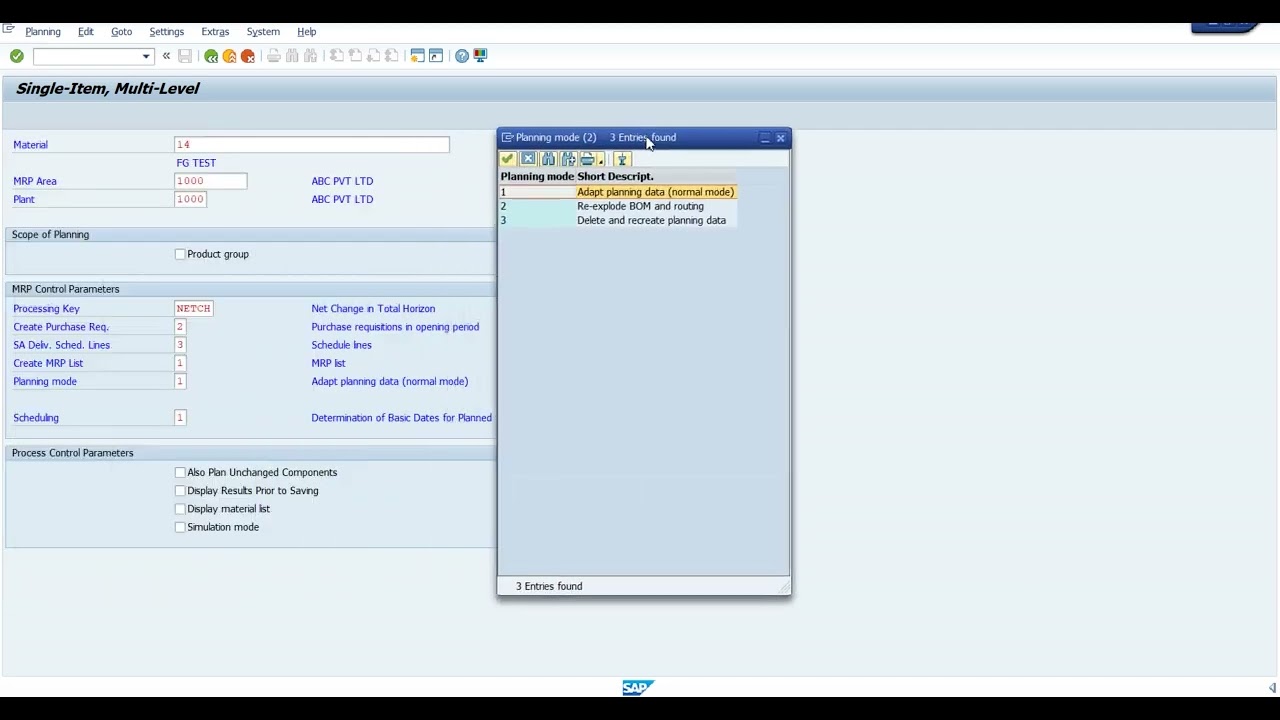Click the Next Page icon

[x=373, y=56]
